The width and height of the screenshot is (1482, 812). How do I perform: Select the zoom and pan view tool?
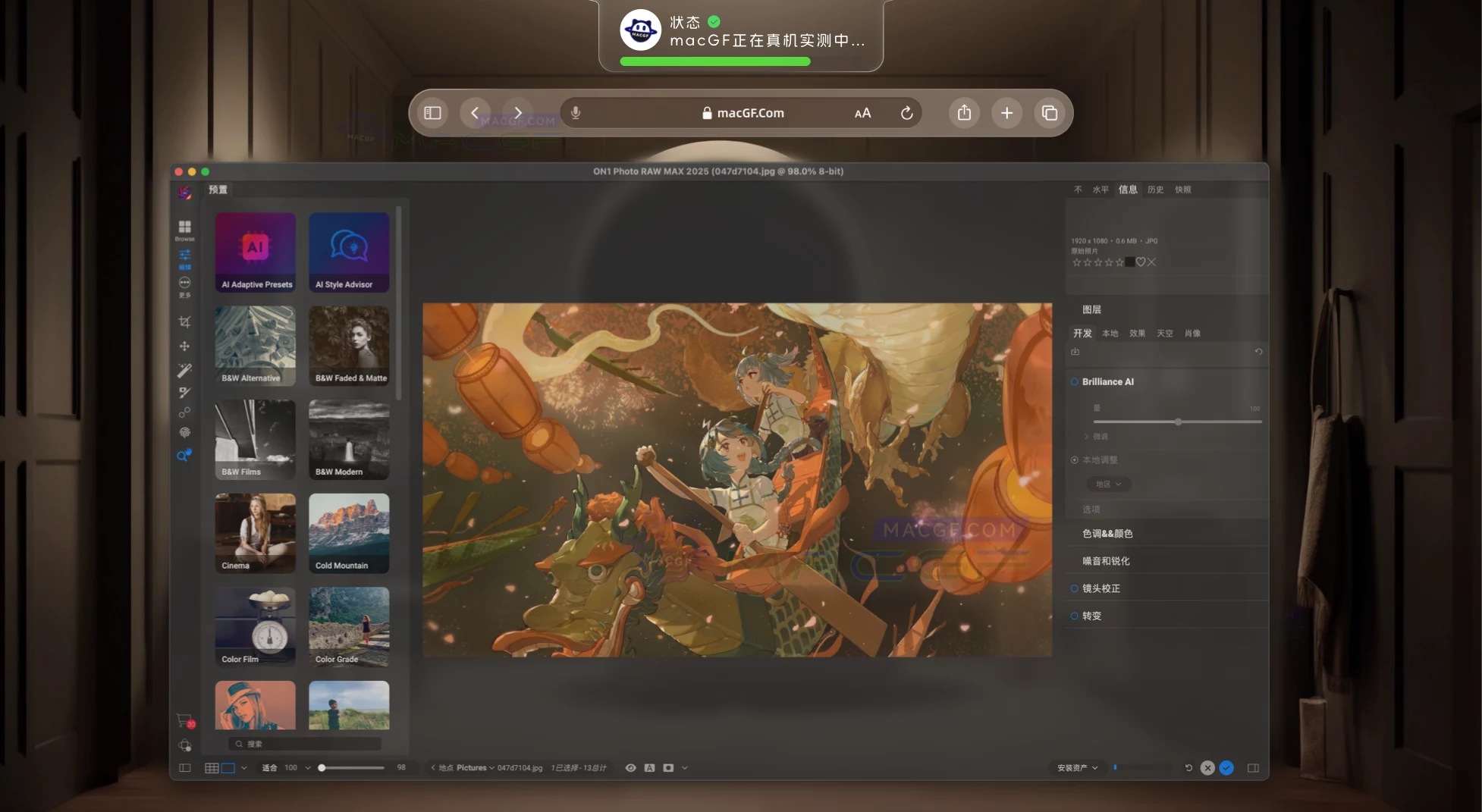pos(184,456)
